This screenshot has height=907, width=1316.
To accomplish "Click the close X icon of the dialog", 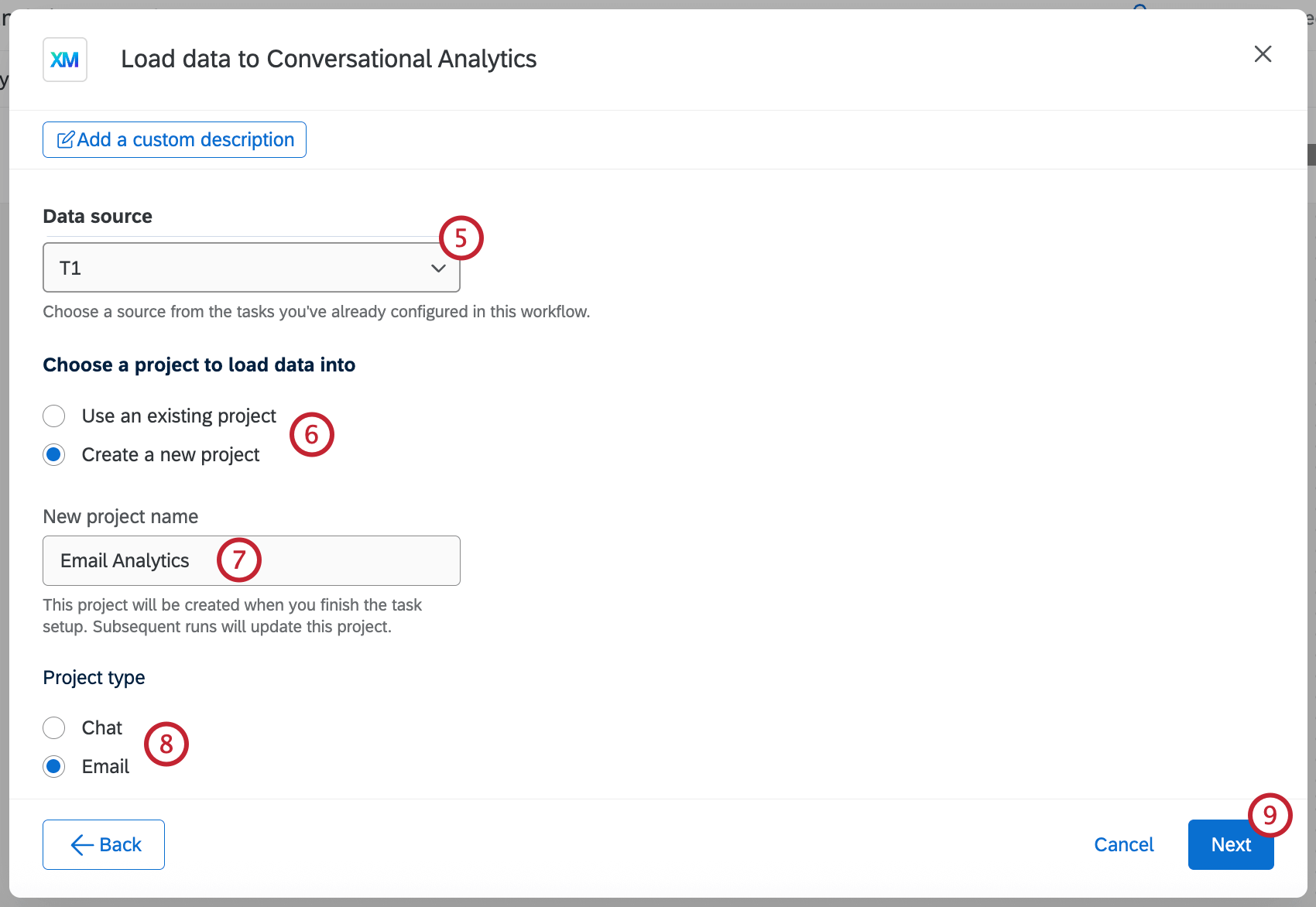I will pyautogui.click(x=1263, y=53).
